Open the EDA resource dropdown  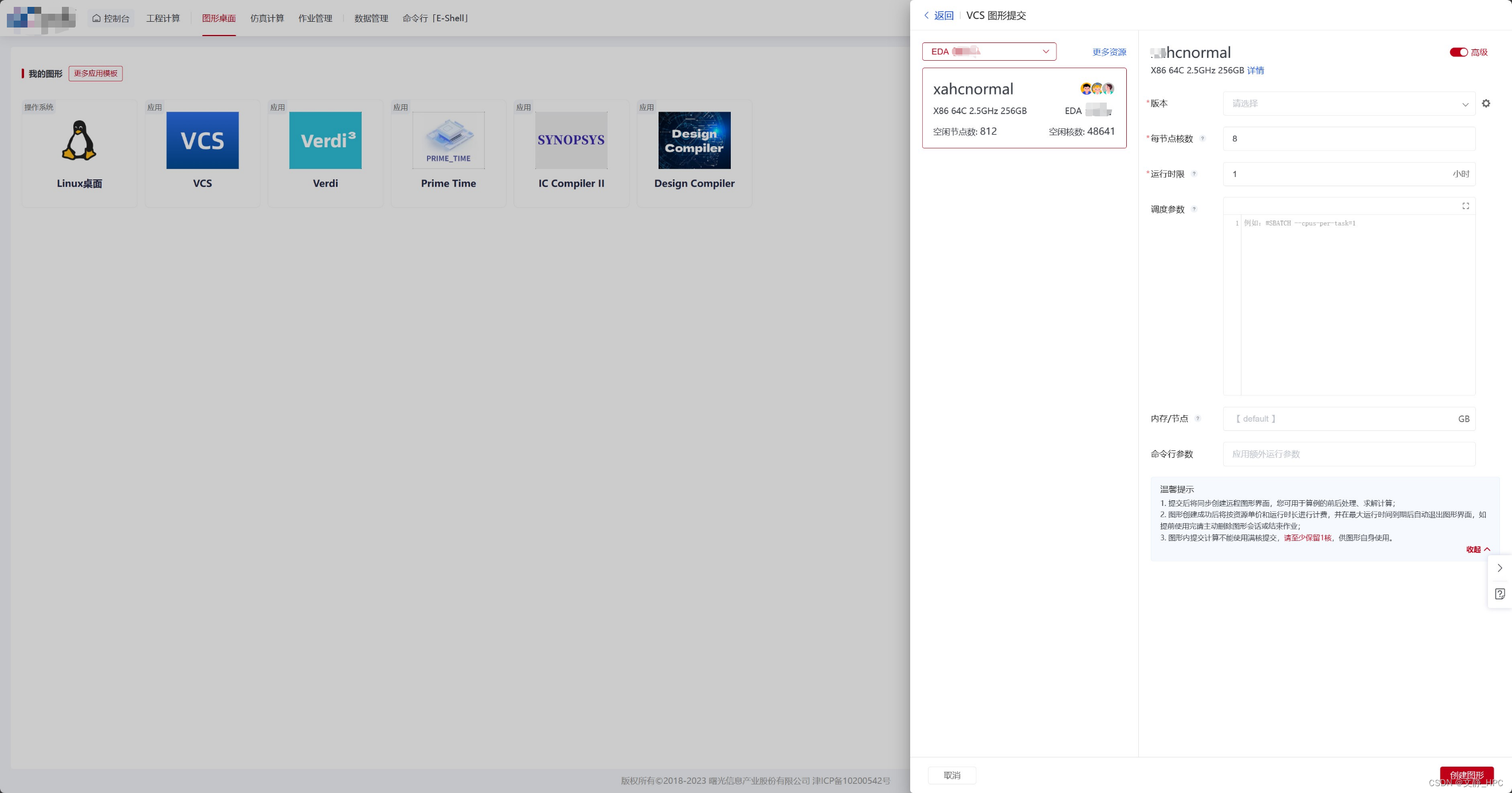[x=989, y=52]
